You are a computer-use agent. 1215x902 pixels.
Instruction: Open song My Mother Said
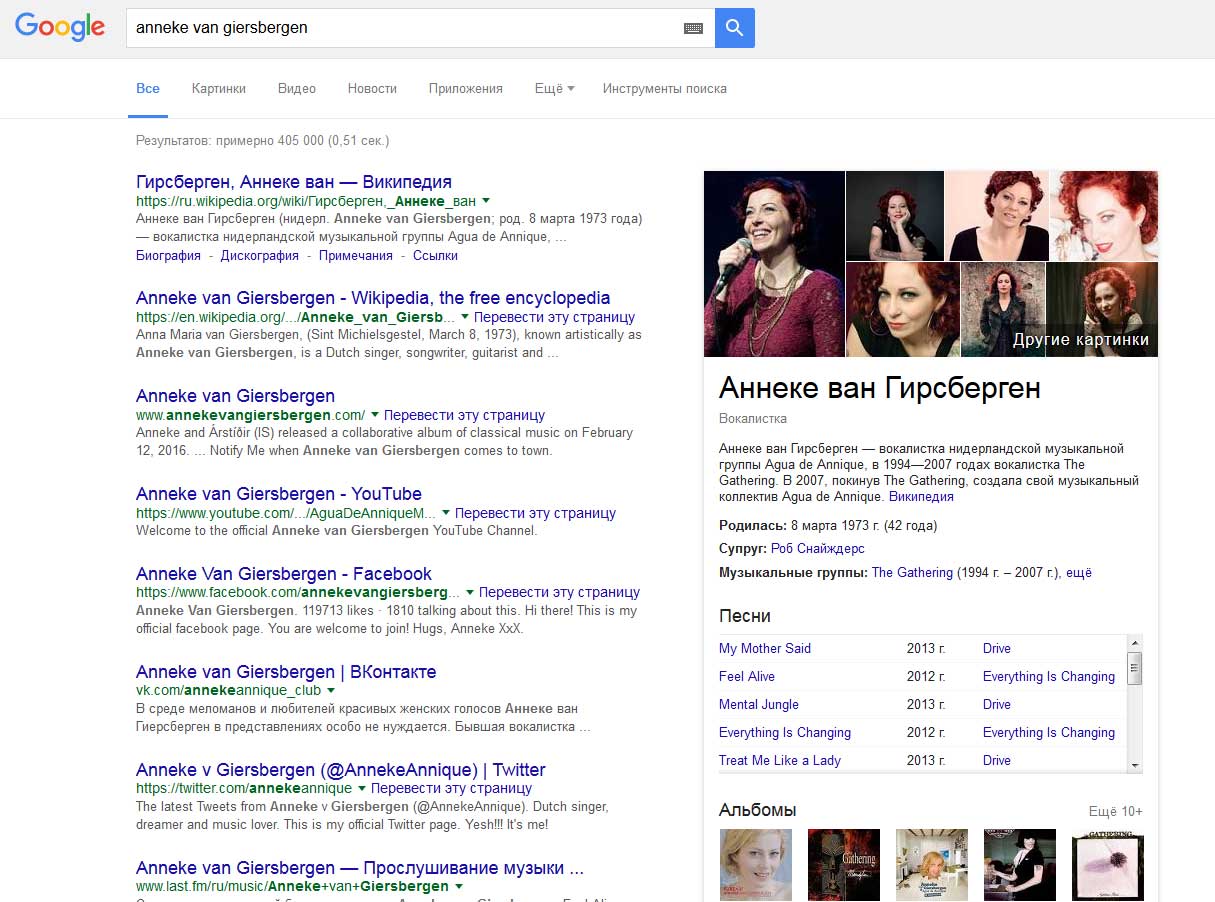pos(765,648)
